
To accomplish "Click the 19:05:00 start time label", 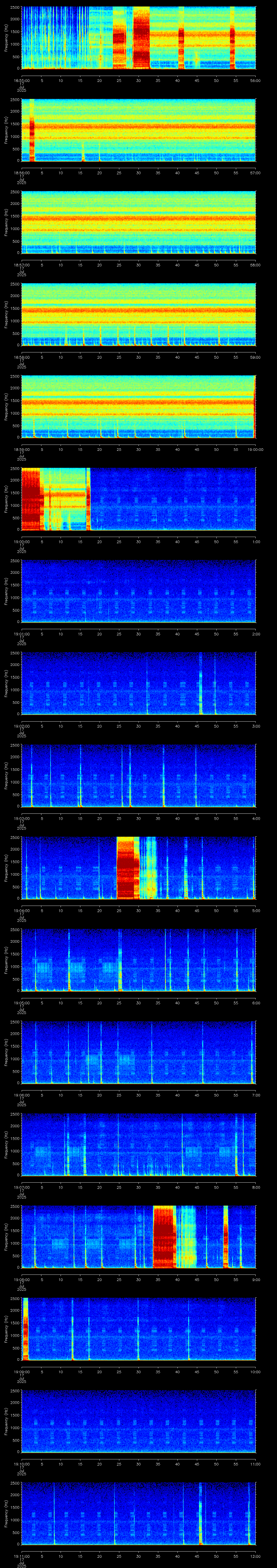I will pos(21,1003).
